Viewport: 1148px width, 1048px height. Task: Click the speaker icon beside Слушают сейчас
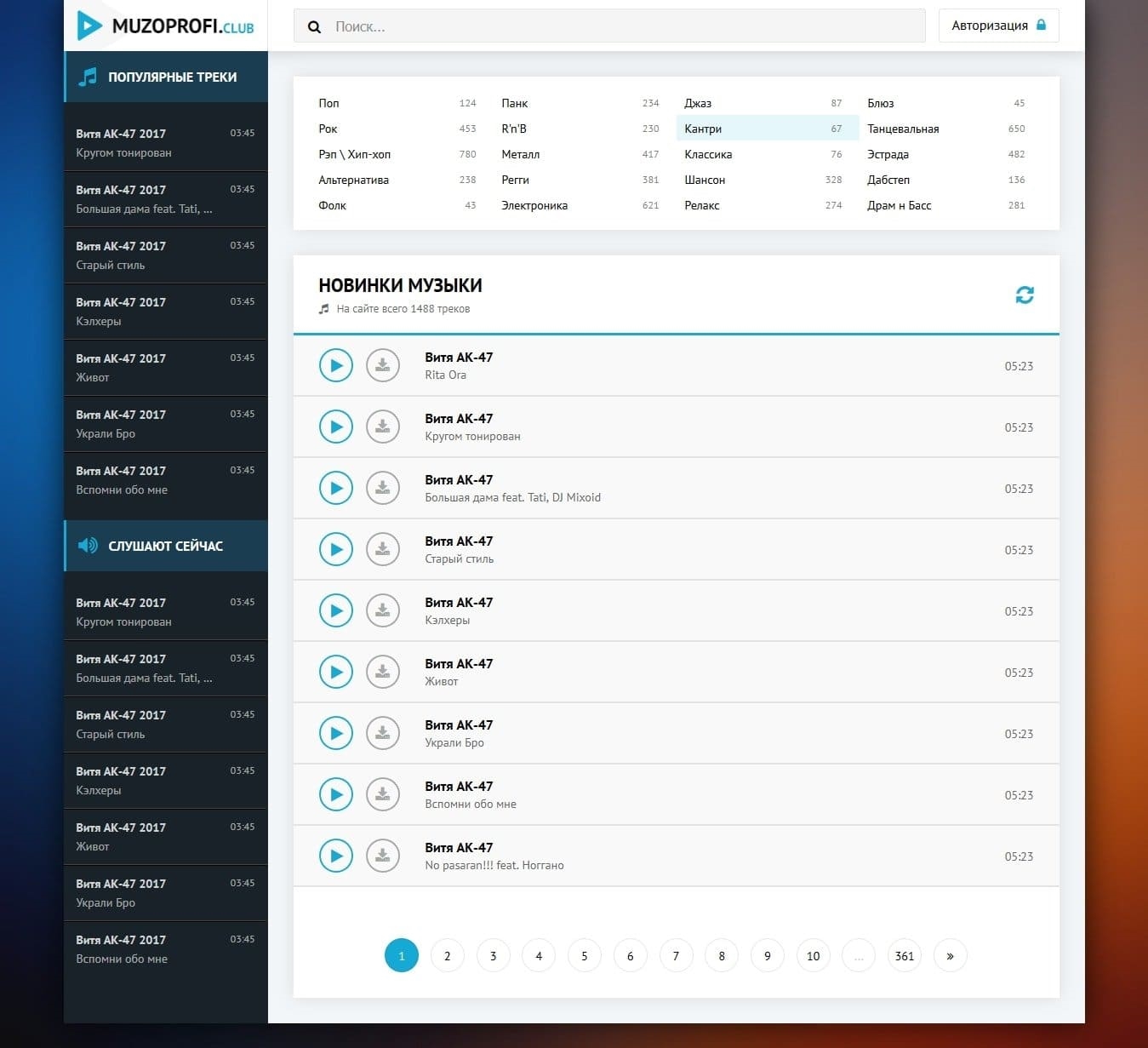tap(88, 546)
